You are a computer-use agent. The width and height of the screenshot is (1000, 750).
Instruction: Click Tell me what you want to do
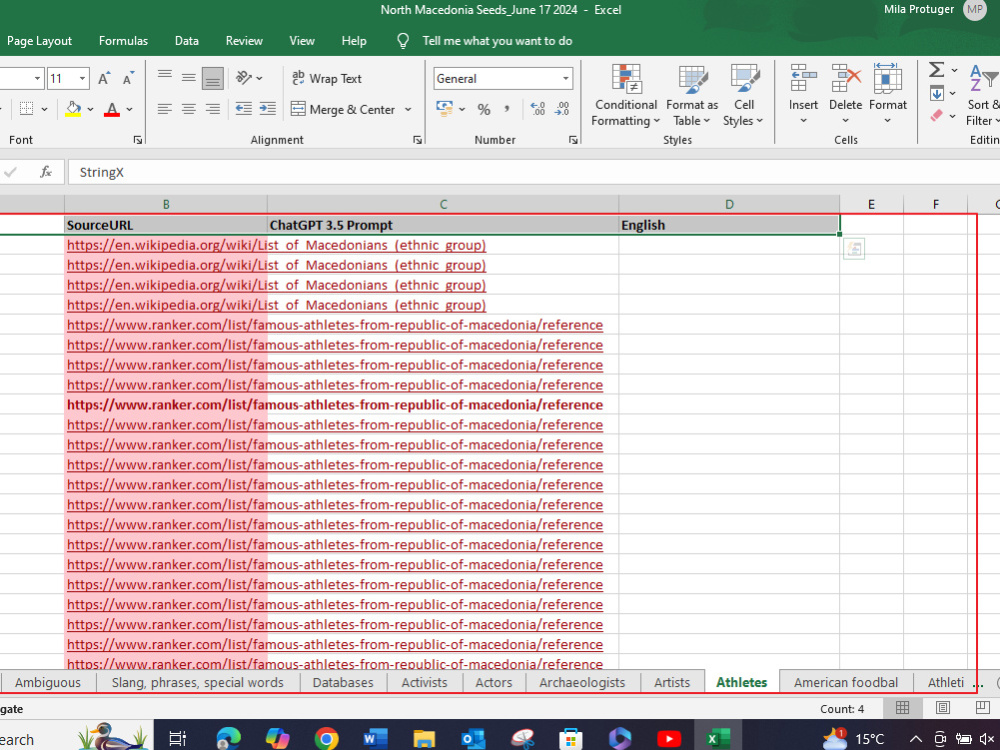tap(497, 41)
